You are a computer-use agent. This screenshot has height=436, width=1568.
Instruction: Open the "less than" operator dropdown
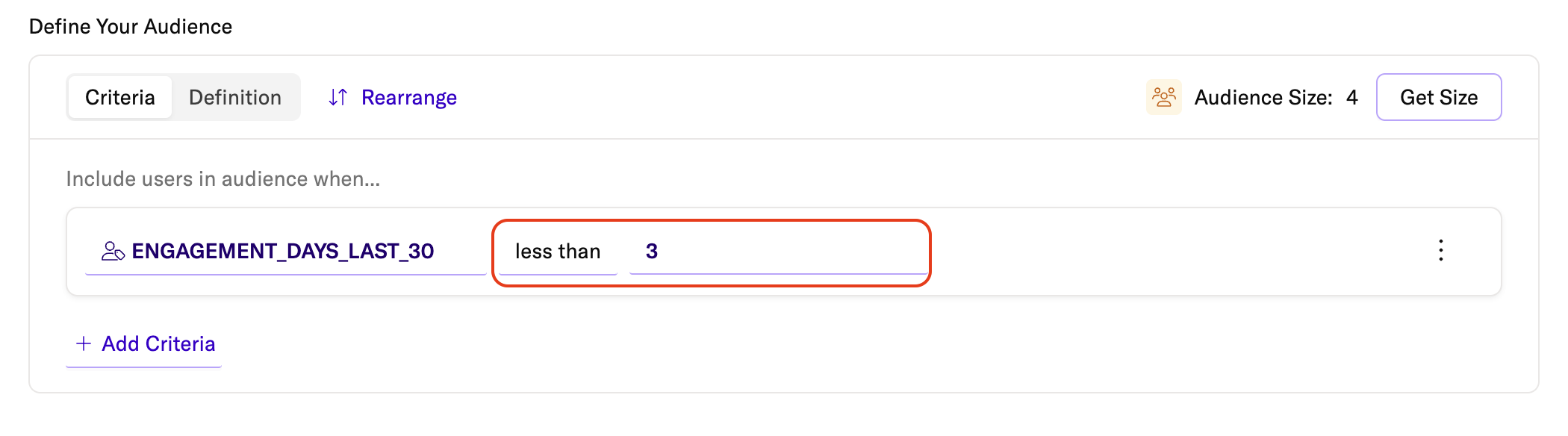[x=558, y=252]
